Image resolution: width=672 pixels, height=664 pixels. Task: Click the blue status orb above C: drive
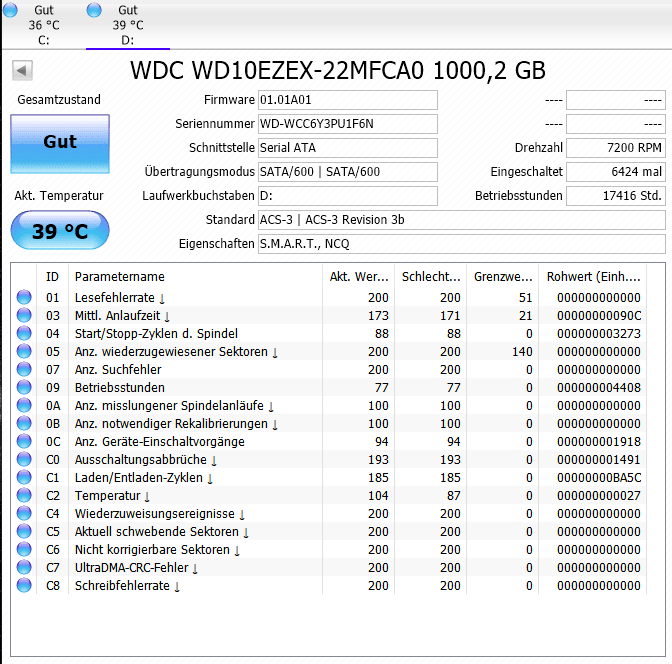10,10
